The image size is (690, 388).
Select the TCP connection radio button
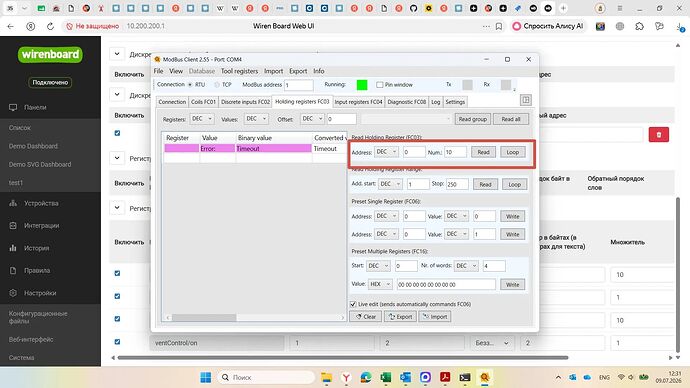(217, 84)
